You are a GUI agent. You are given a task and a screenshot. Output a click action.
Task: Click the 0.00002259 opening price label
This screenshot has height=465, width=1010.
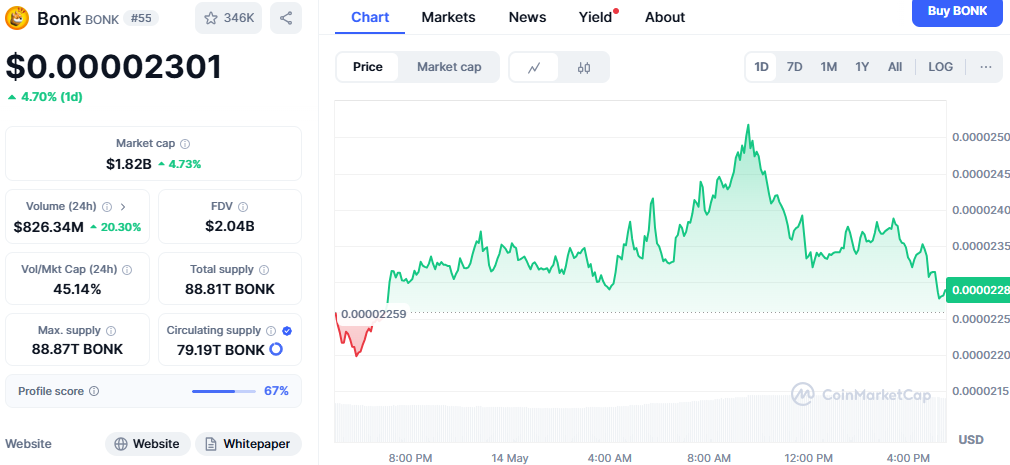pyautogui.click(x=373, y=314)
